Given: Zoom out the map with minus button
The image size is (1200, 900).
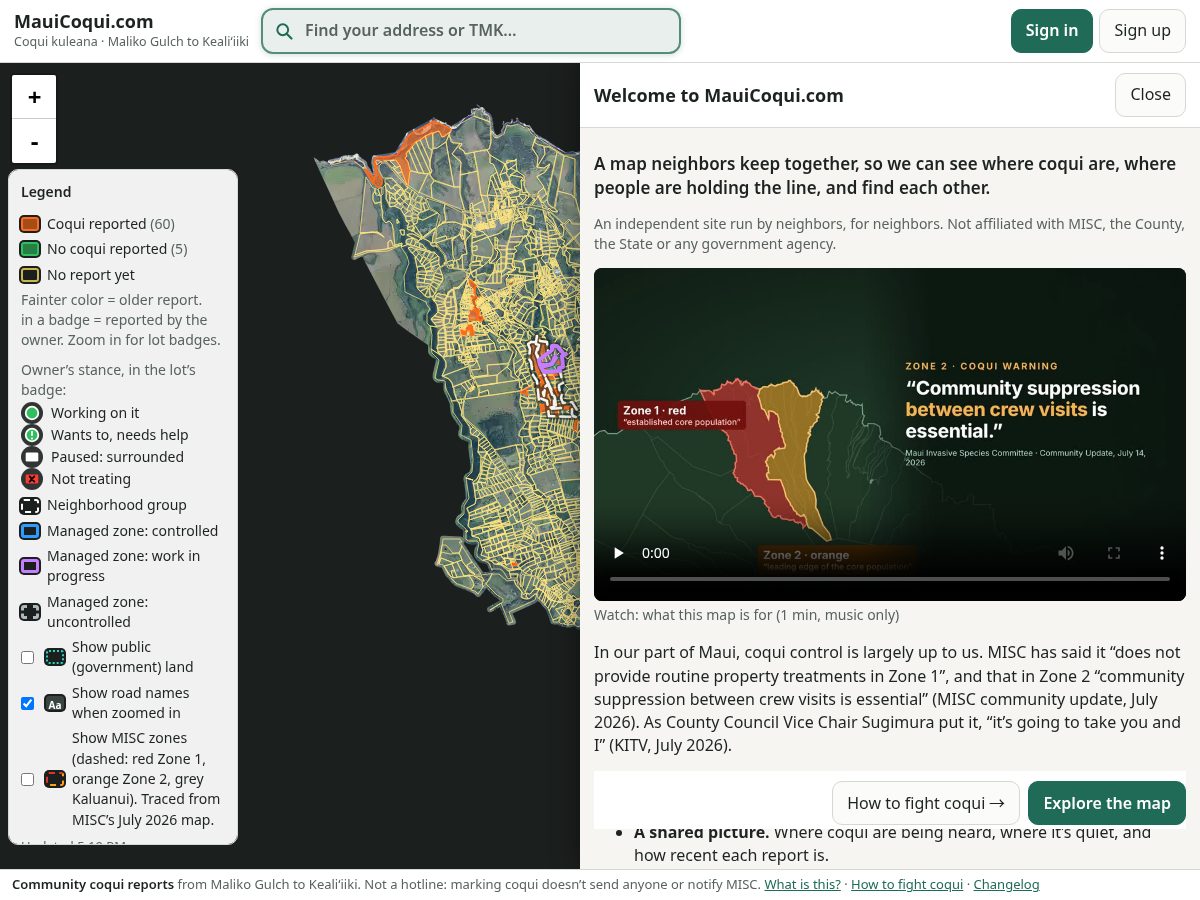Looking at the screenshot, I should (34, 142).
